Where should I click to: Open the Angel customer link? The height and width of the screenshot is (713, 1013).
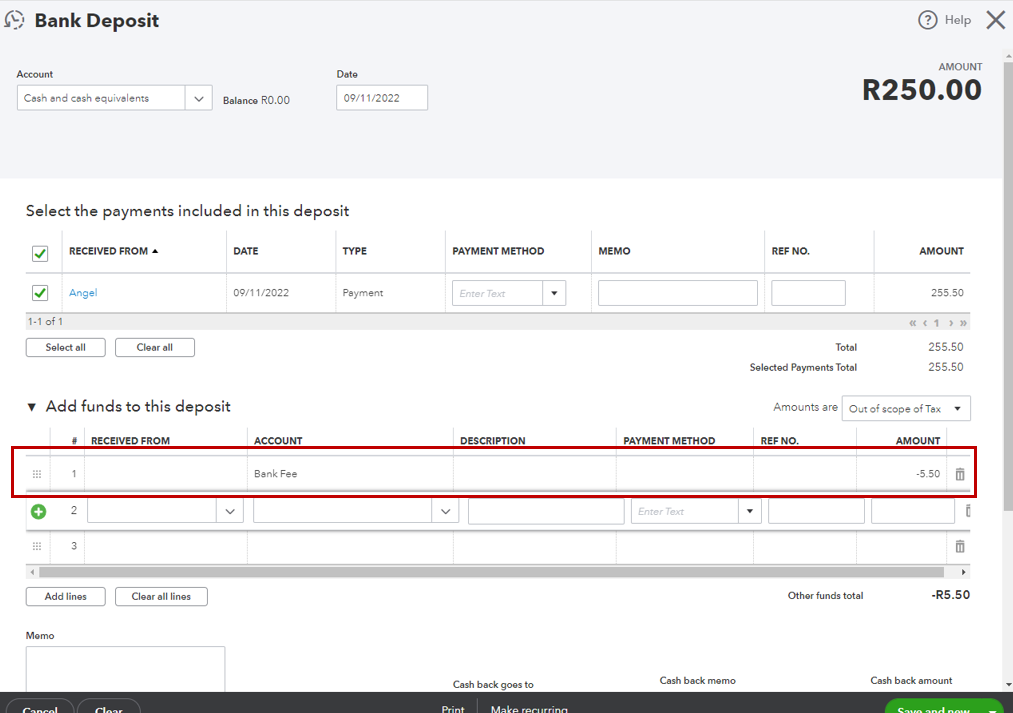(83, 293)
